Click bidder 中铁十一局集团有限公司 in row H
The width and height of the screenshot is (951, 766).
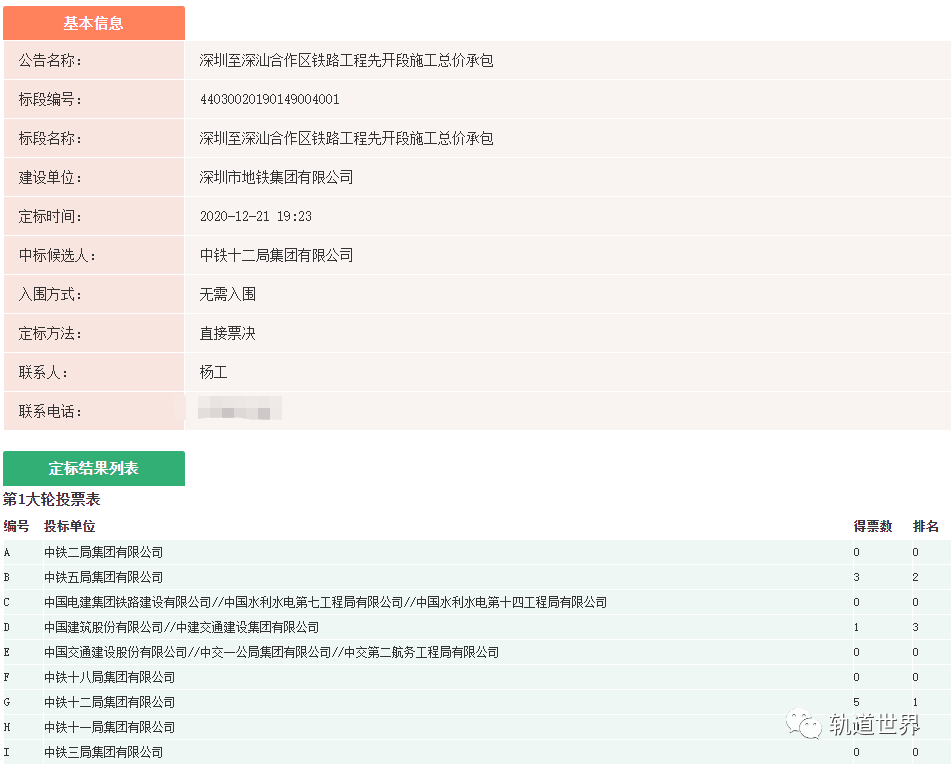coord(110,727)
